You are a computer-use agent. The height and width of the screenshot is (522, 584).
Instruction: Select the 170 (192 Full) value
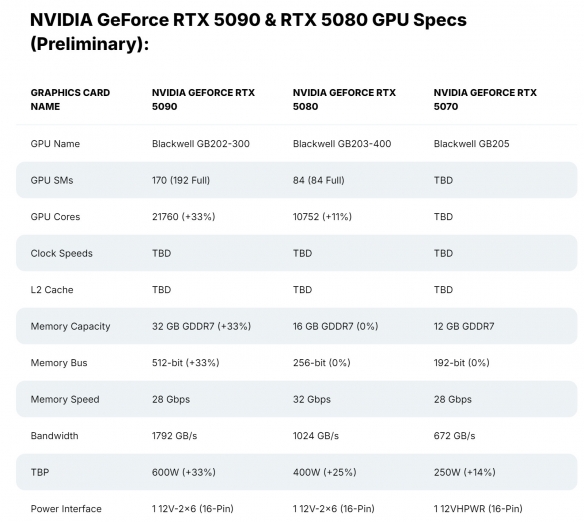(x=181, y=180)
